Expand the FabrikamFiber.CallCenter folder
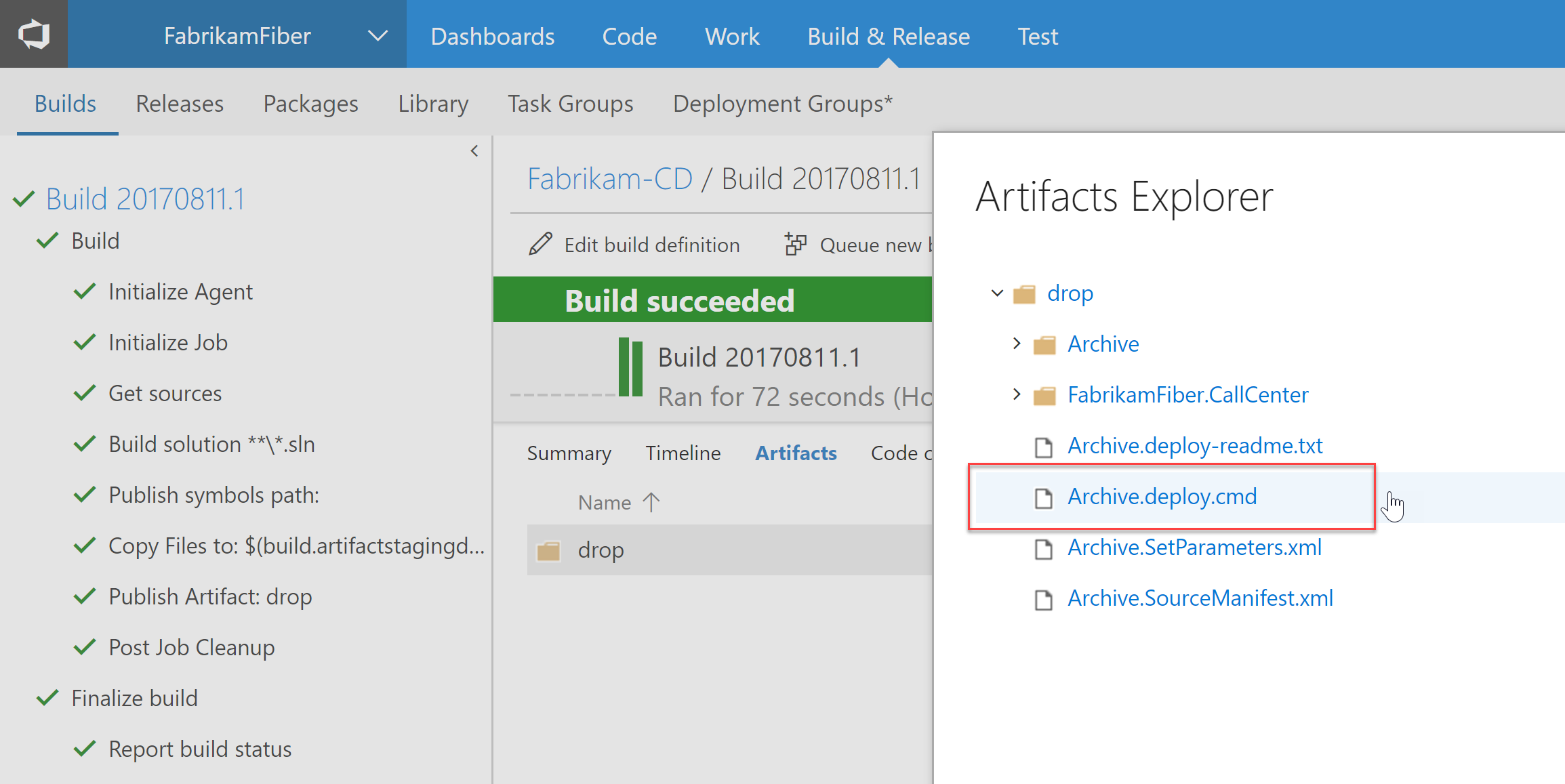This screenshot has width=1565, height=784. [1017, 394]
